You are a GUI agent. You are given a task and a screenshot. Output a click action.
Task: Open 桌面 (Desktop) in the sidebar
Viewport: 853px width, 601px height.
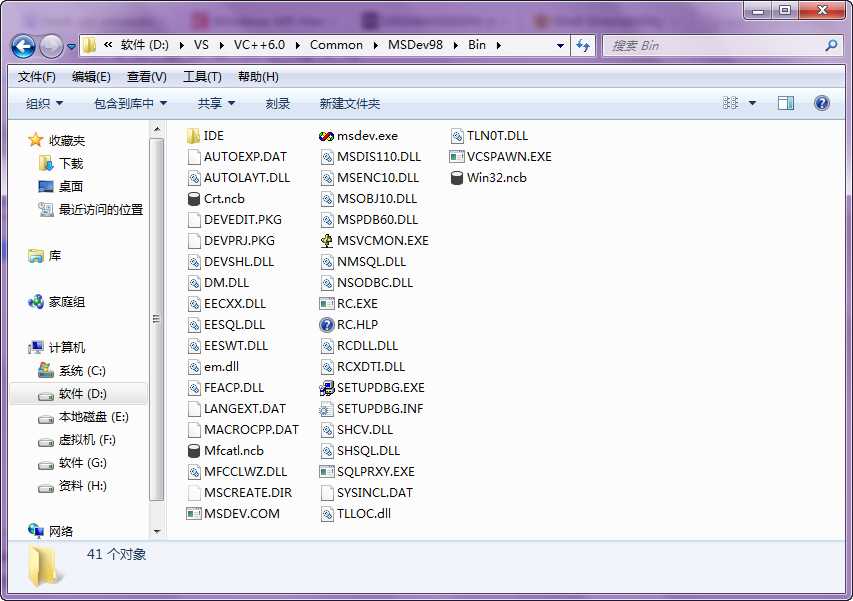coord(61,187)
